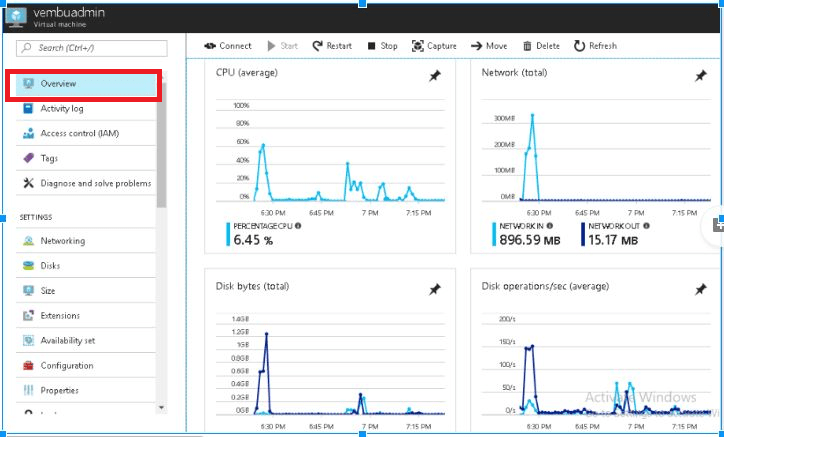Click the Move toolbar button
This screenshot has height=460, width=819.
489,46
